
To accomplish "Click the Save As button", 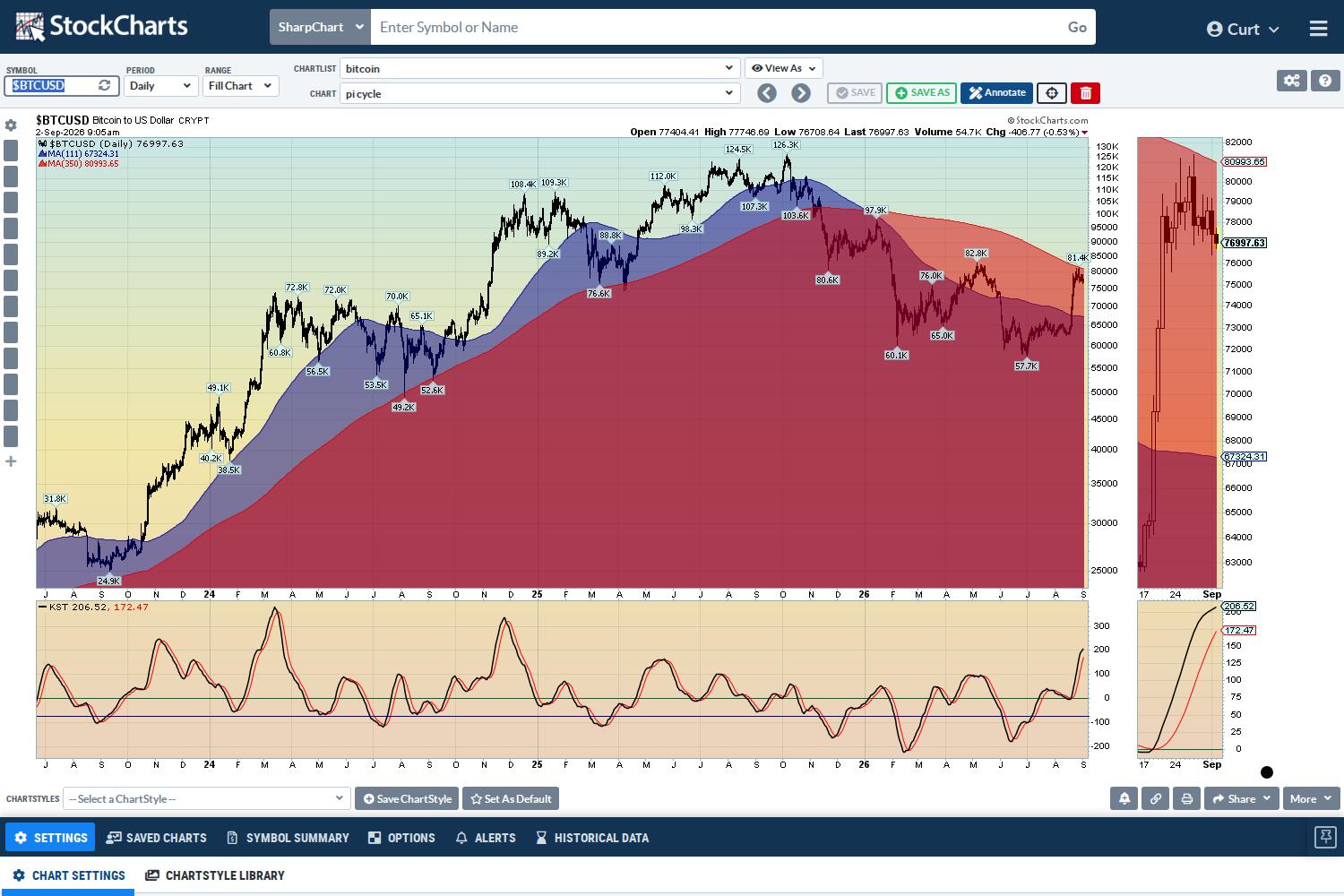I will (922, 93).
